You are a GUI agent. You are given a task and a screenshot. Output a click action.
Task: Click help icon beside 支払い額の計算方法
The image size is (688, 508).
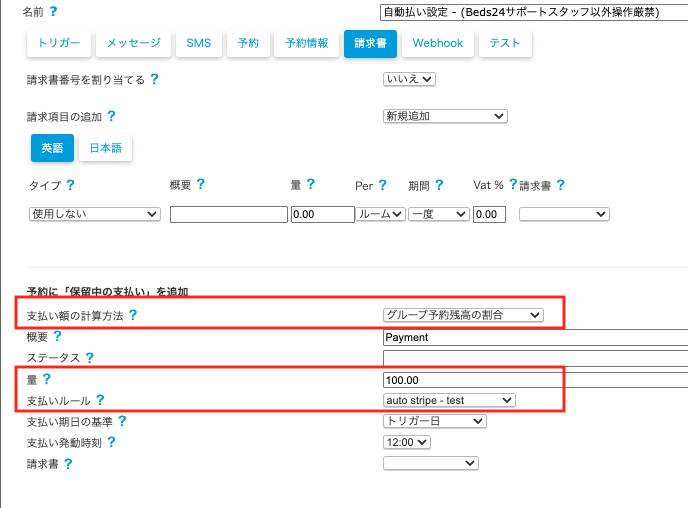tap(132, 315)
